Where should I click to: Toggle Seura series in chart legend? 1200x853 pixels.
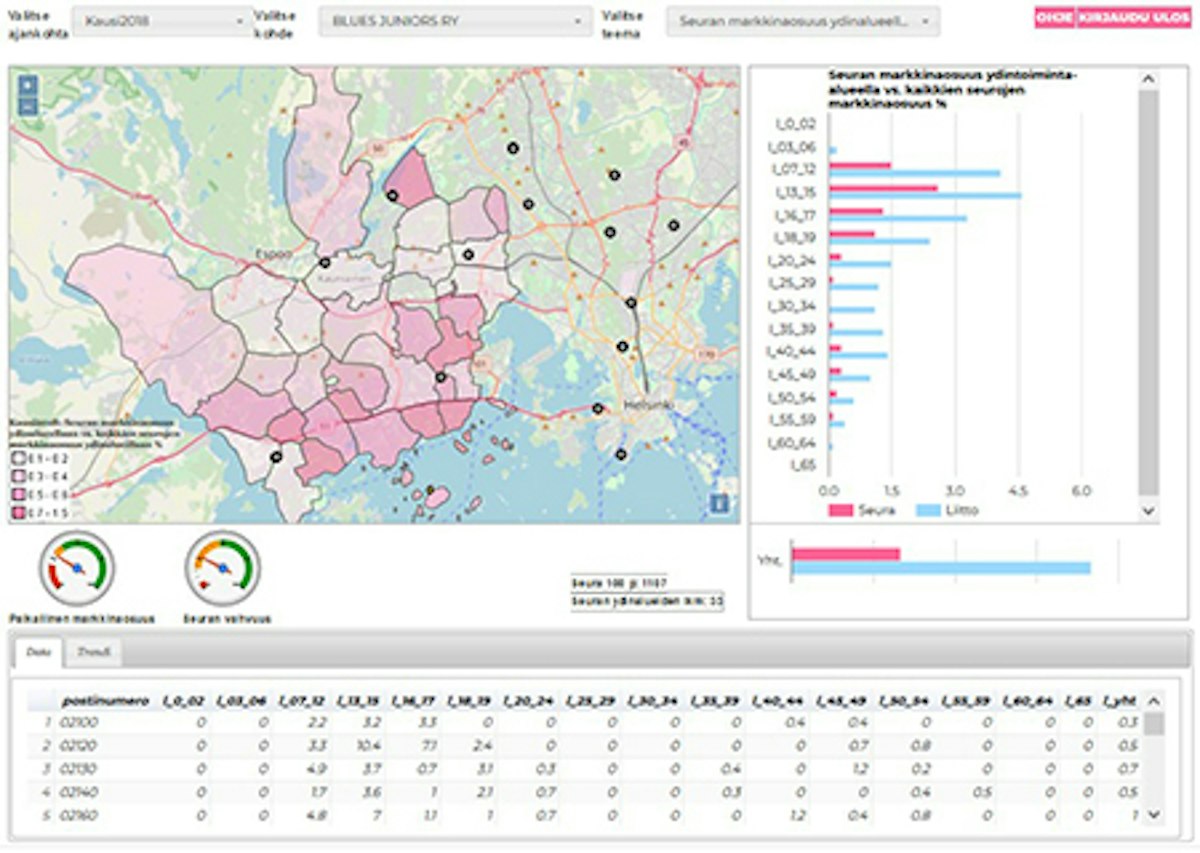(x=861, y=511)
